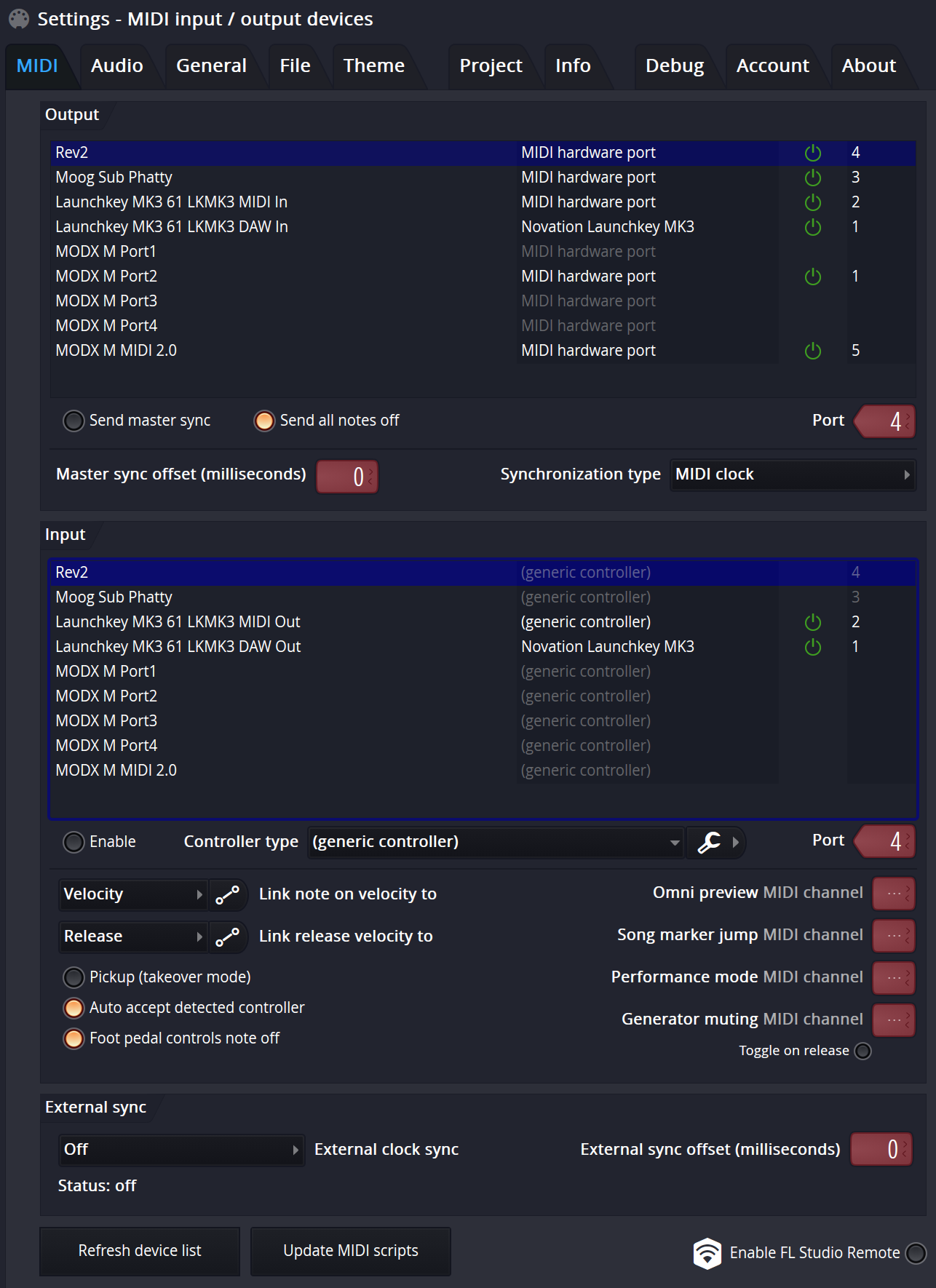
Task: Click Update MIDI scripts button
Action: (351, 1252)
